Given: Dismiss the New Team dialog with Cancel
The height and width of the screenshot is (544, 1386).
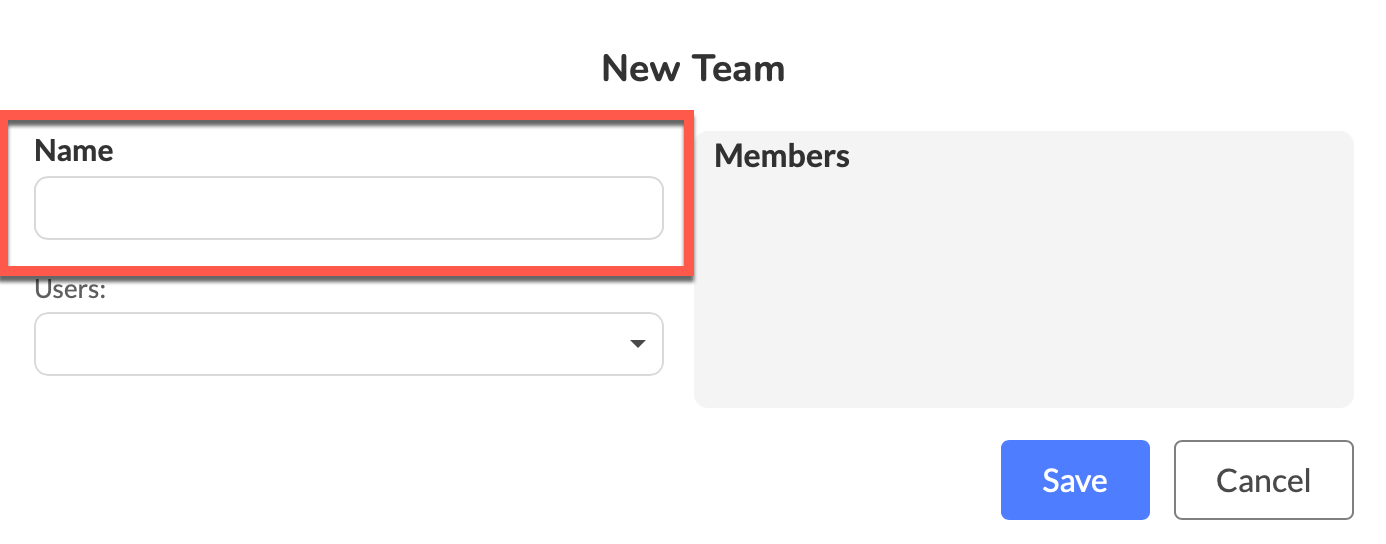Looking at the screenshot, I should point(1263,480).
